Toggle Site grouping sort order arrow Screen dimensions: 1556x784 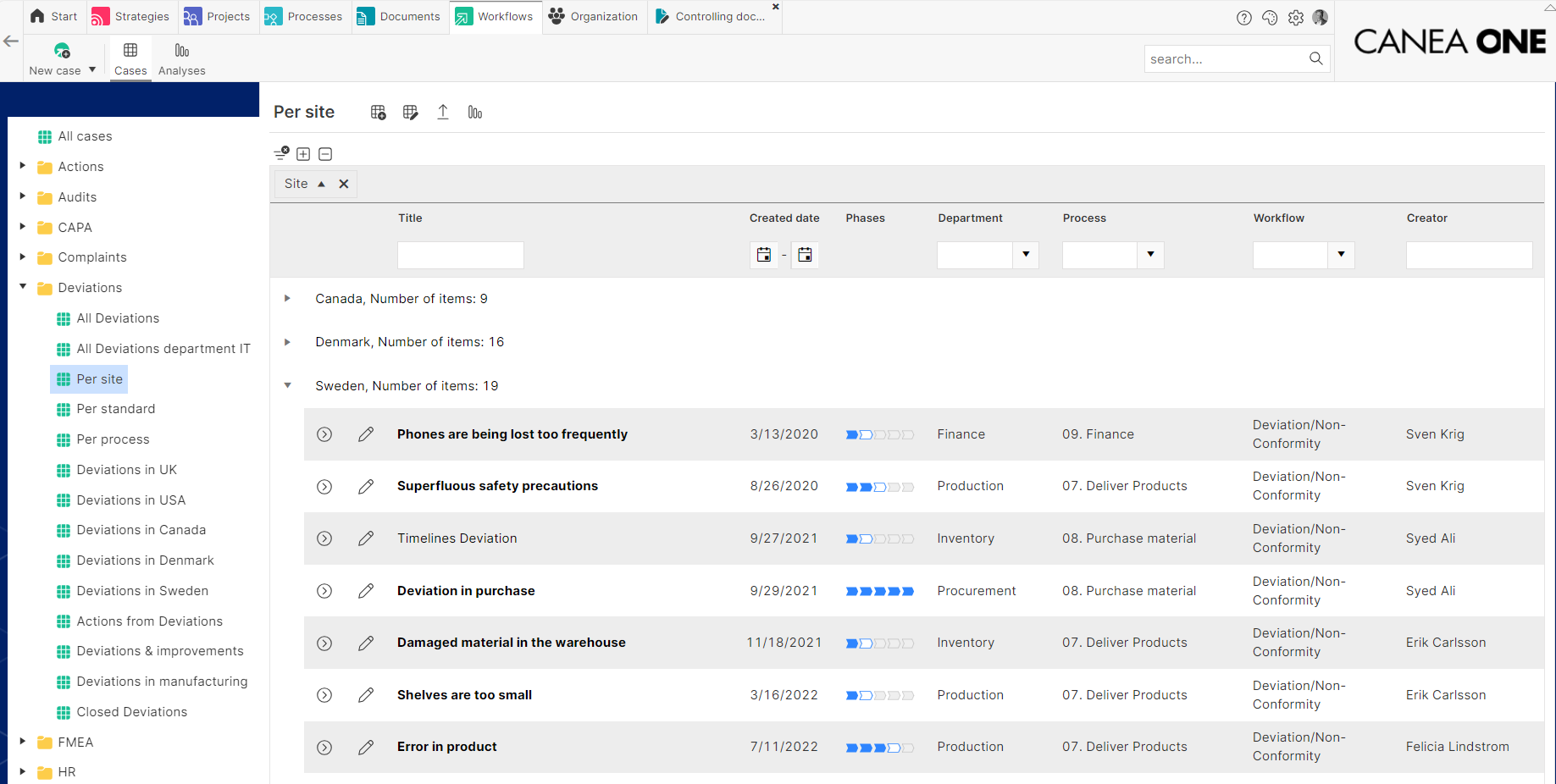point(321,184)
